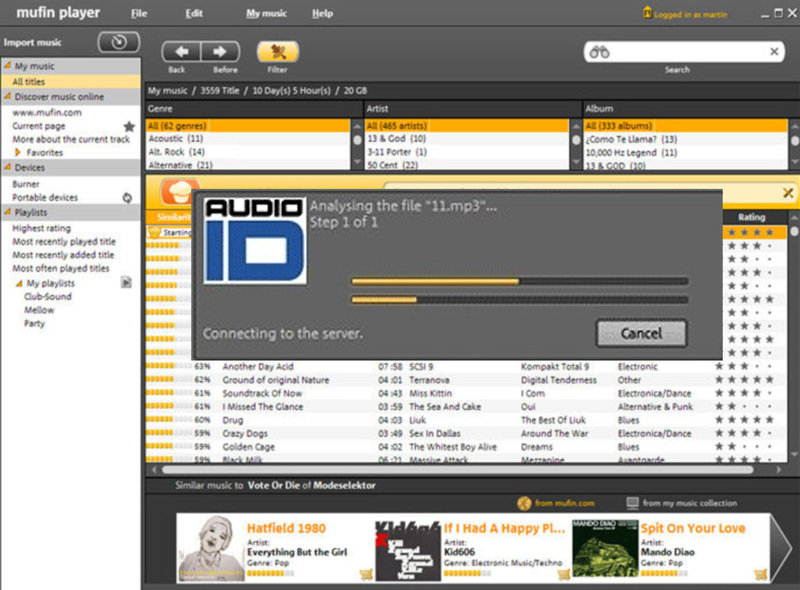The height and width of the screenshot is (590, 800).
Task: Open the Help menu
Action: tap(322, 13)
